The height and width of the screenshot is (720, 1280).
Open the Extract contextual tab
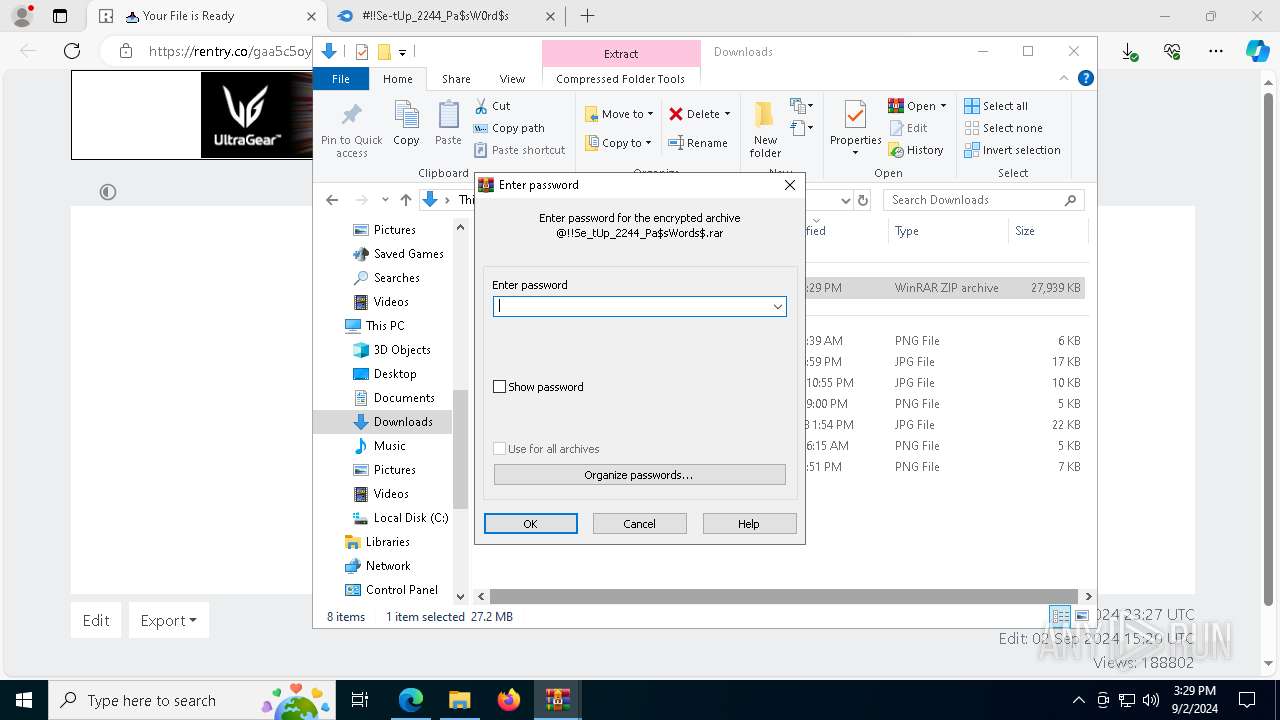[621, 54]
